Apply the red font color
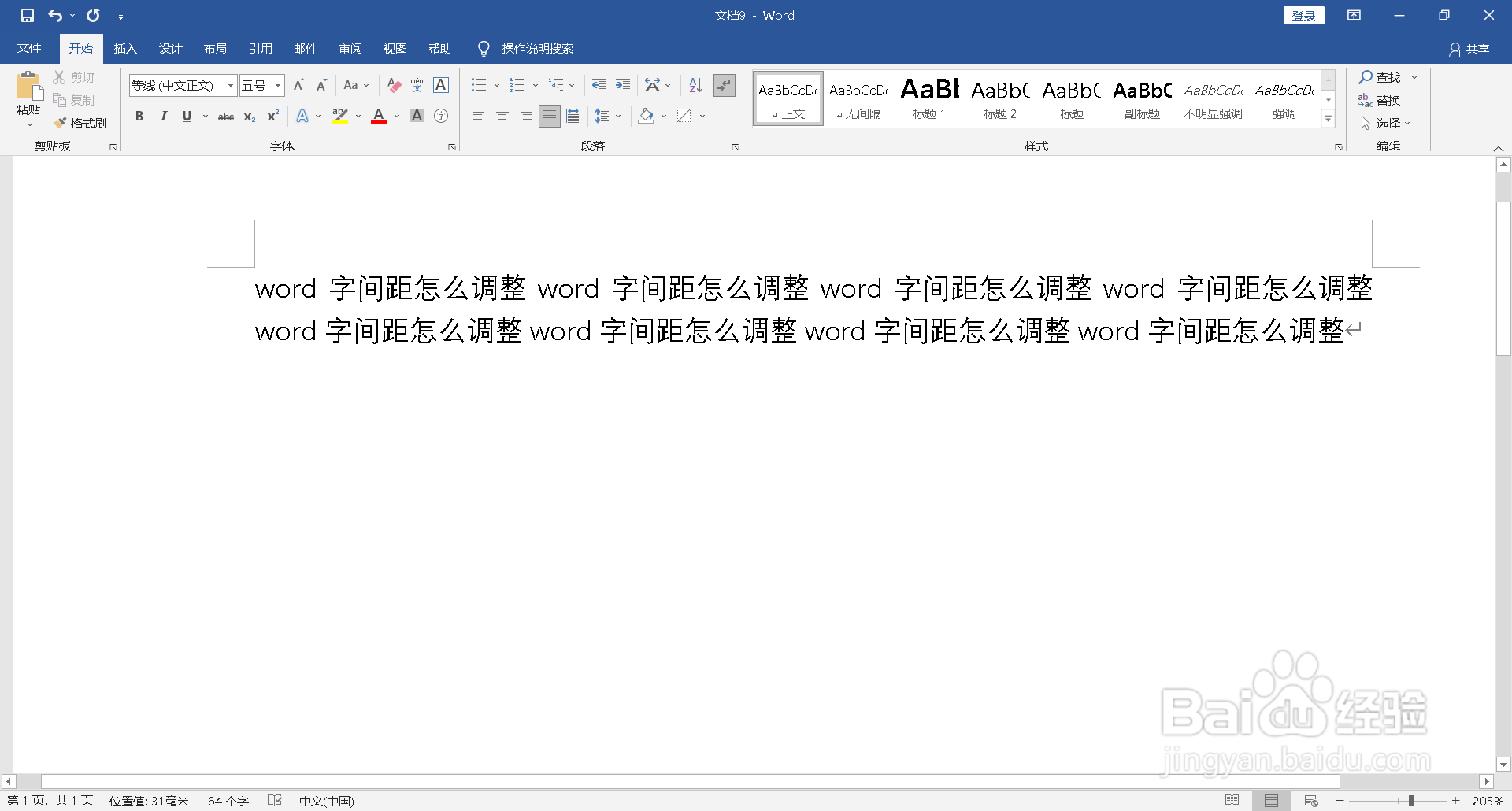 (x=379, y=116)
